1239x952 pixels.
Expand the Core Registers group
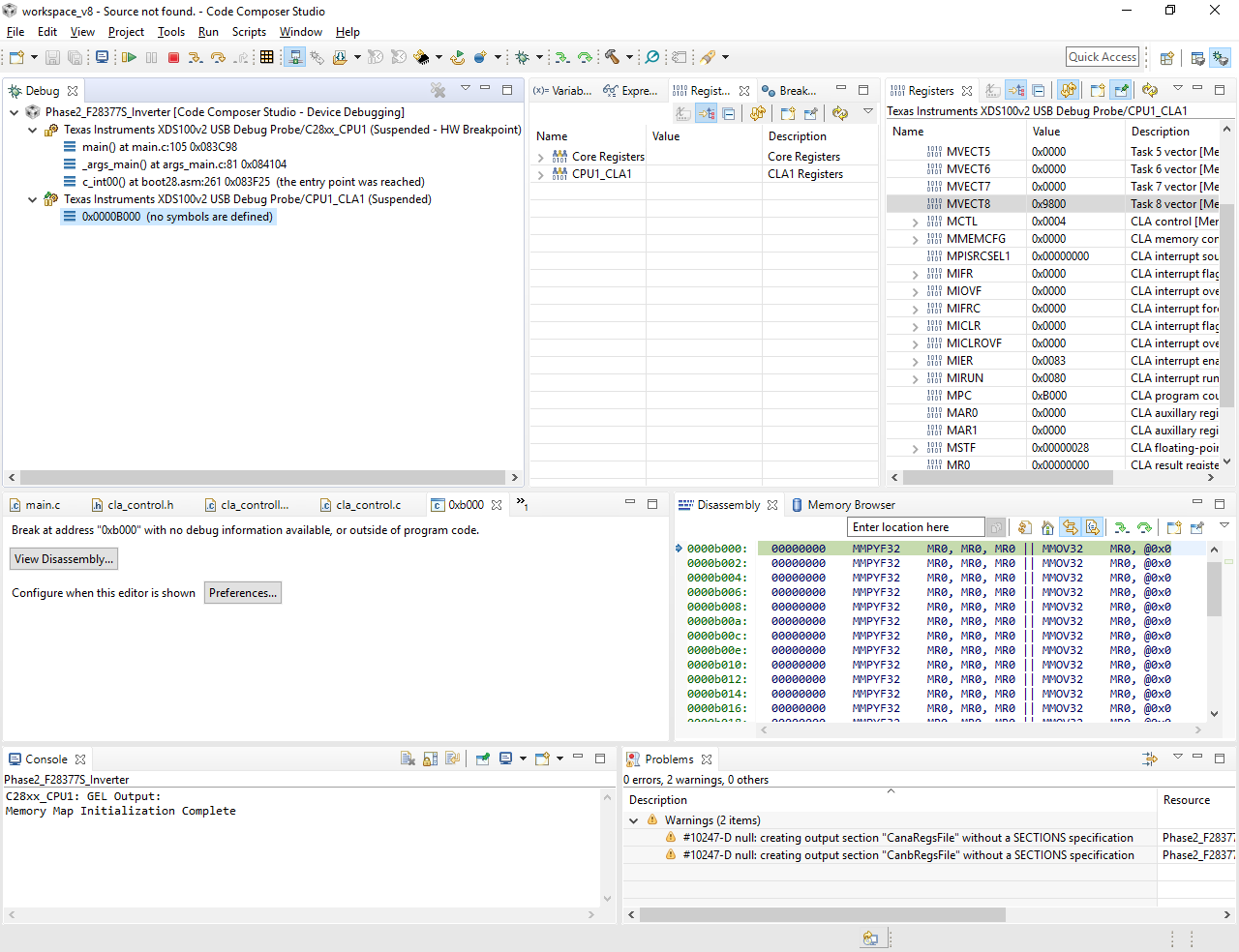coord(541,157)
